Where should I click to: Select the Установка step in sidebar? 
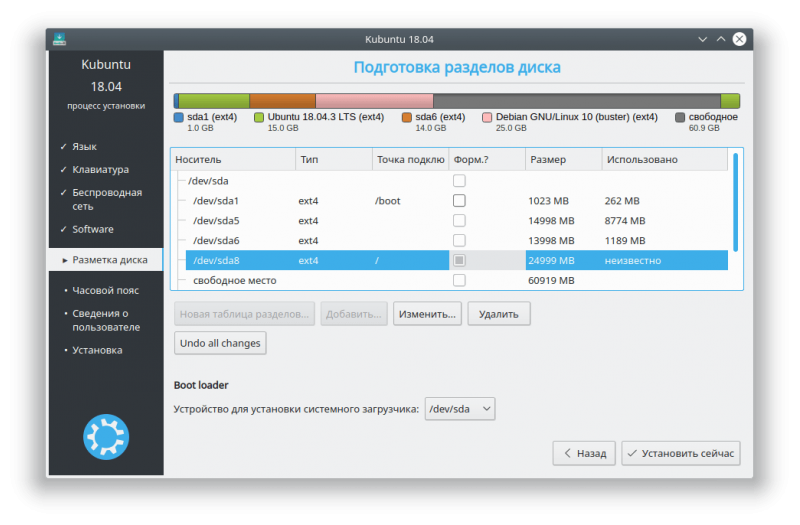[x=97, y=350]
